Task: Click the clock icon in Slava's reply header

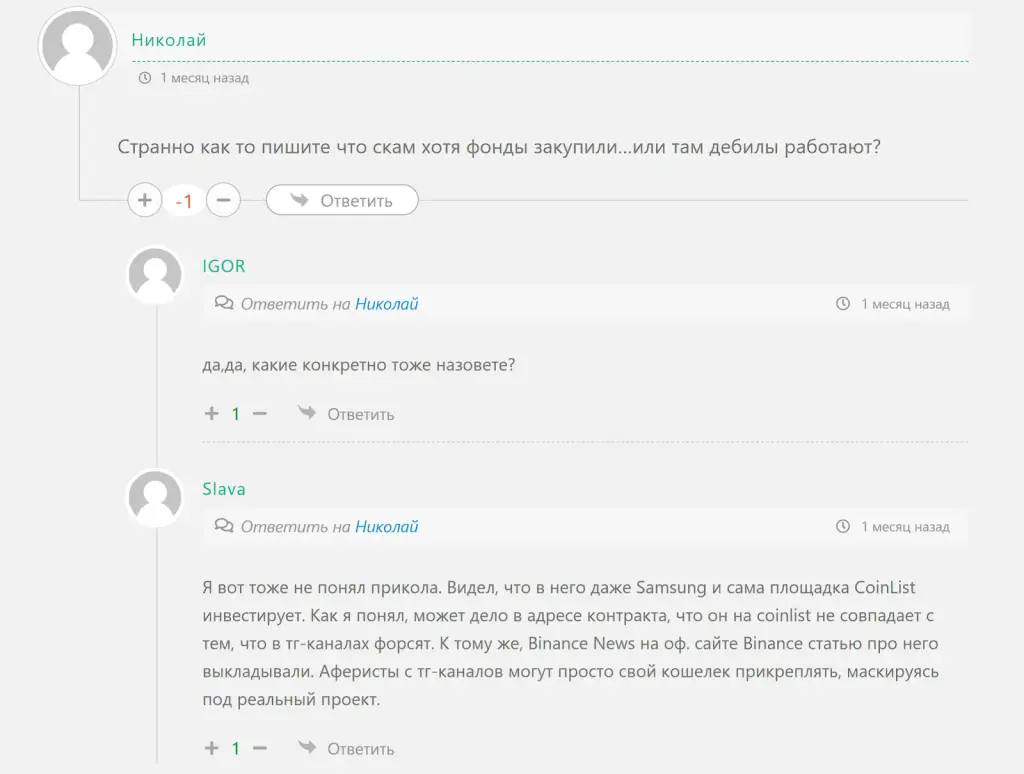Action: coord(843,526)
